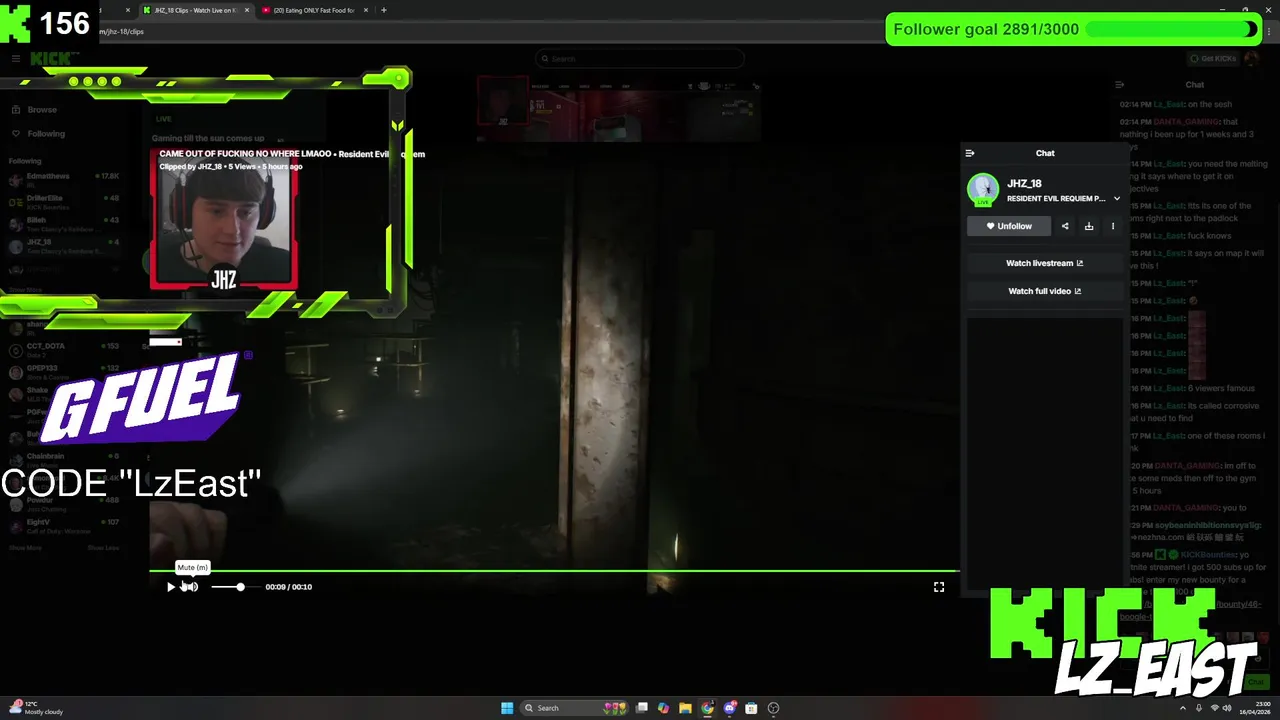Collapse the clip chat panel icon

pos(969,153)
